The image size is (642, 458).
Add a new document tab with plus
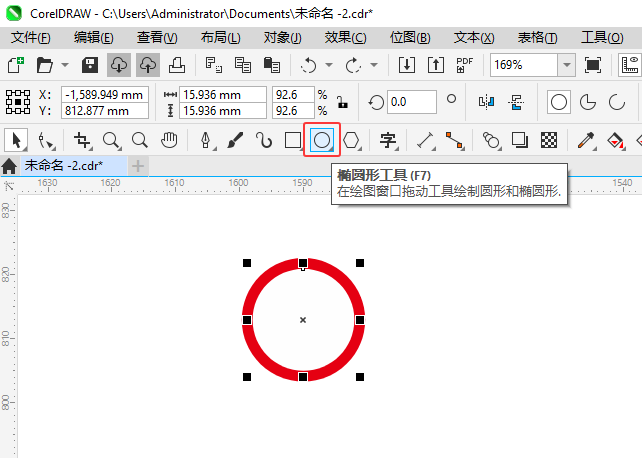(x=138, y=166)
